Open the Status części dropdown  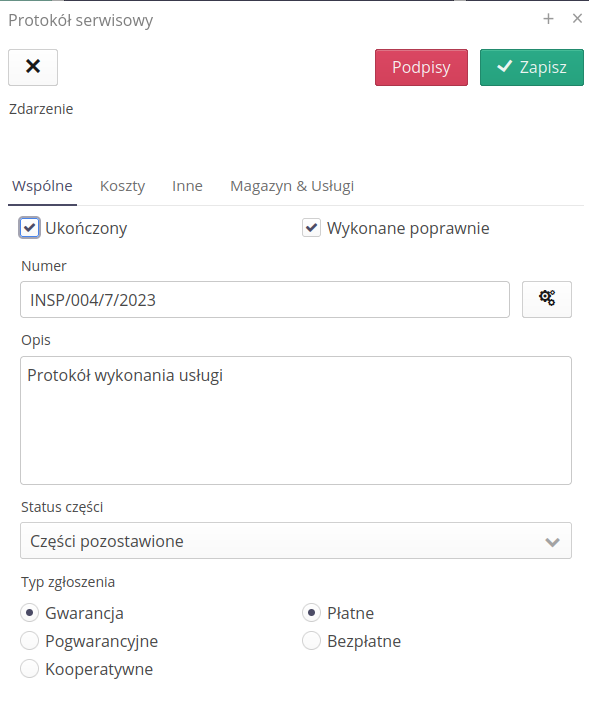coord(296,541)
